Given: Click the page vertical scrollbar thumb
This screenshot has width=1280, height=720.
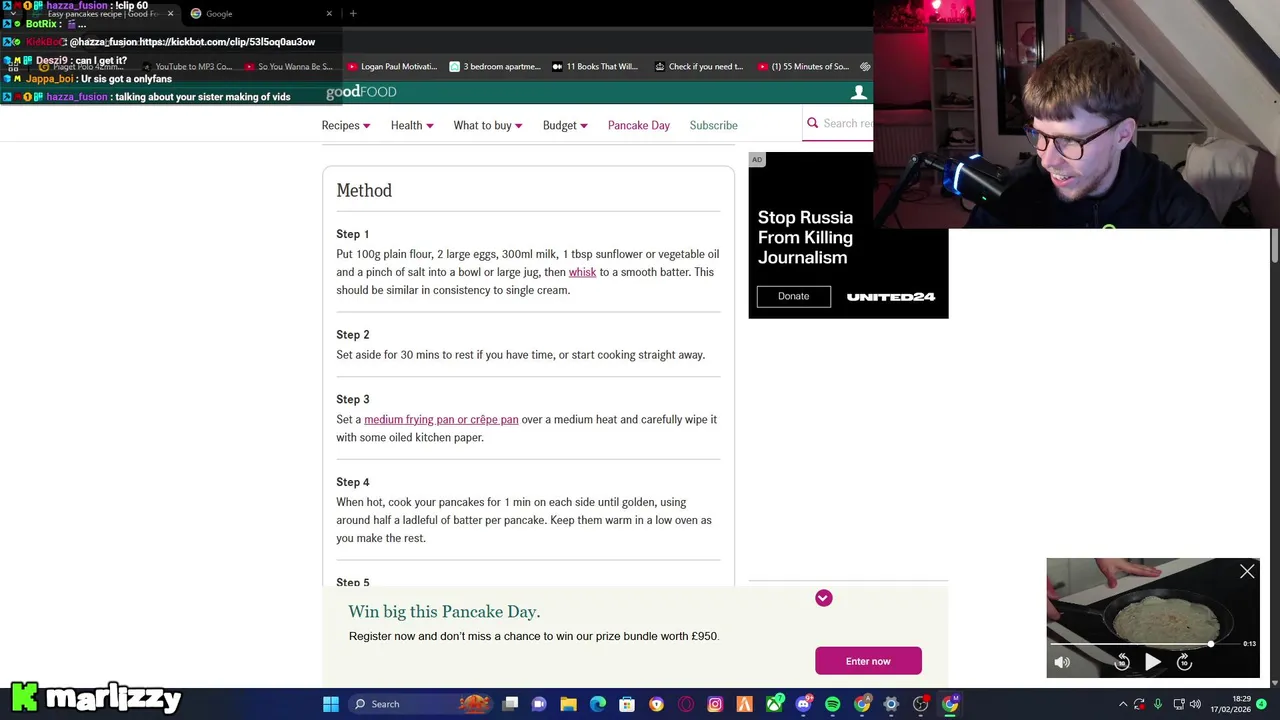Looking at the screenshot, I should (1274, 245).
